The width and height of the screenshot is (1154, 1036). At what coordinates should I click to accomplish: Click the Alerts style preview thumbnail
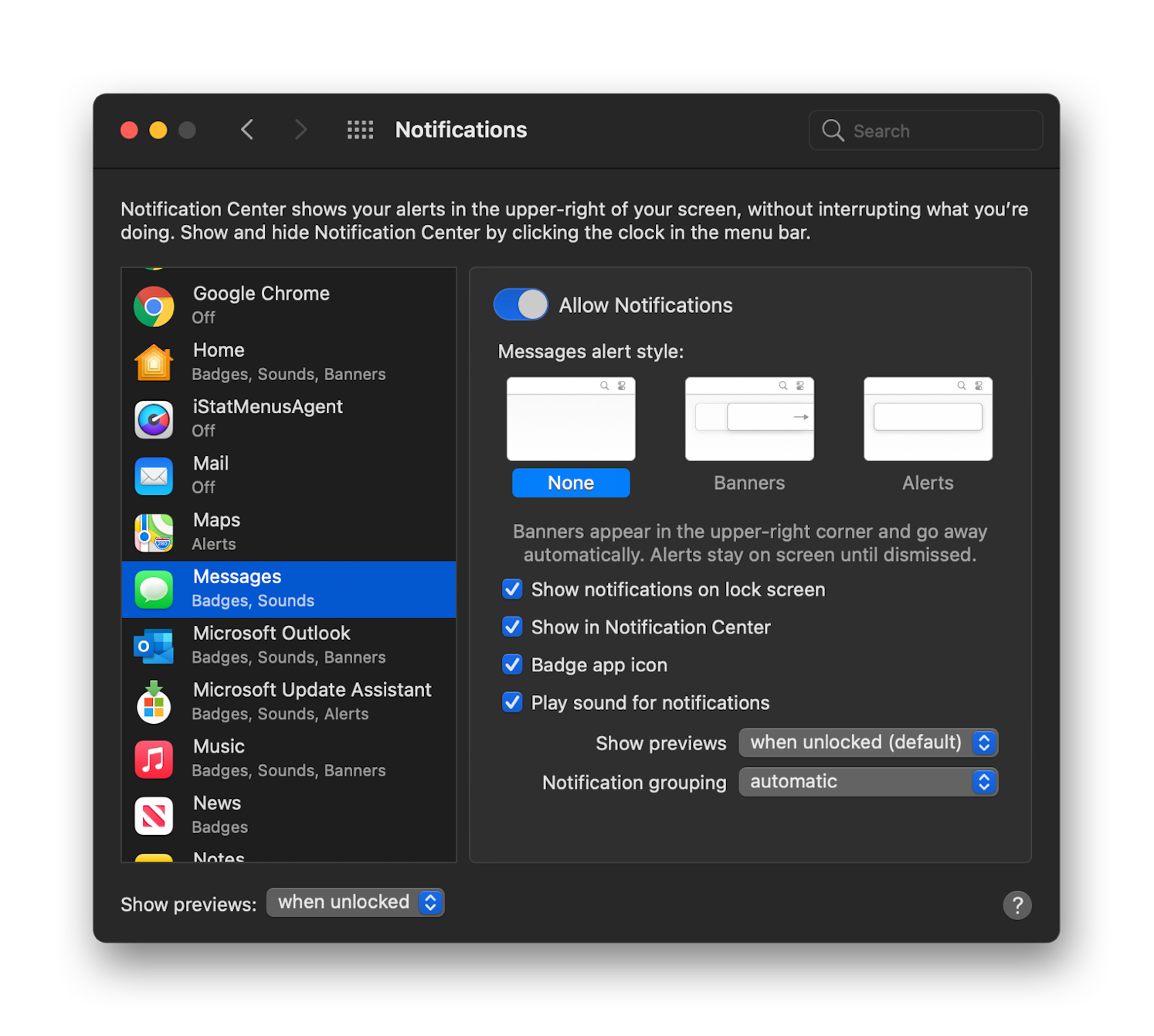(x=928, y=419)
